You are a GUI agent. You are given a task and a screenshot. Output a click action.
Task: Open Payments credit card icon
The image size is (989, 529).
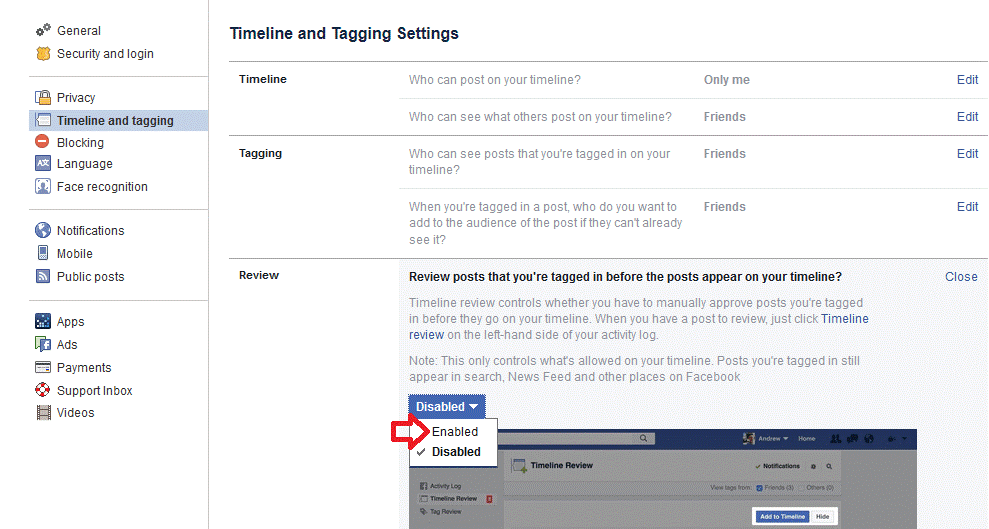pyautogui.click(x=43, y=367)
